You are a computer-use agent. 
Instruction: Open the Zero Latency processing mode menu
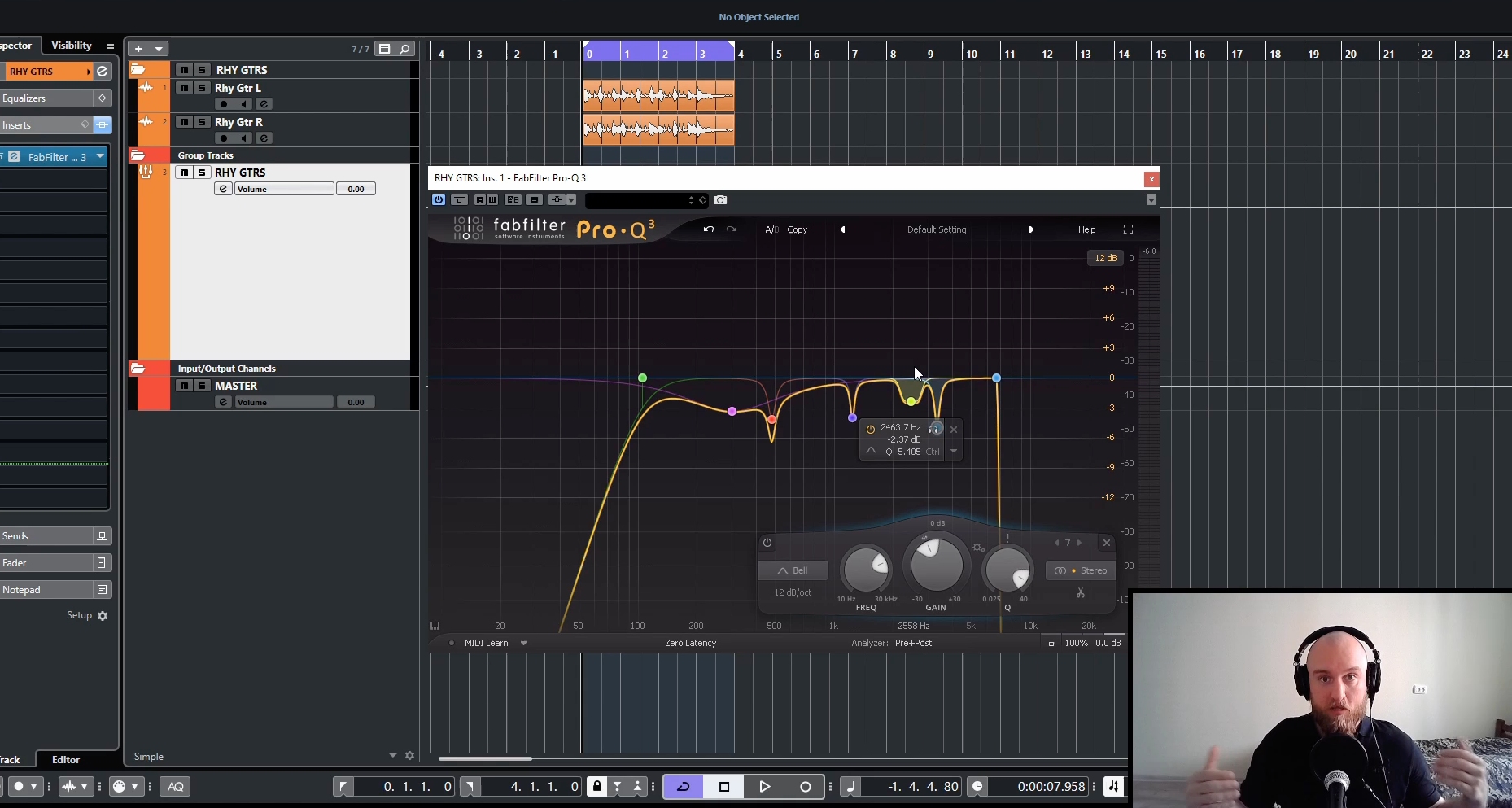(690, 643)
